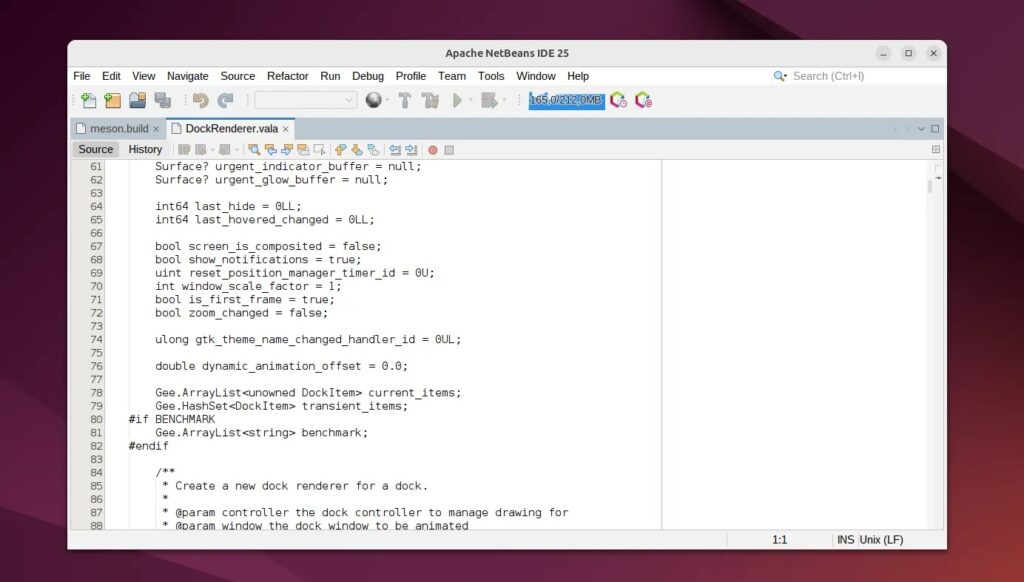Viewport: 1024px width, 582px height.
Task: Select the Undo icon in the toolbar
Action: 202,100
